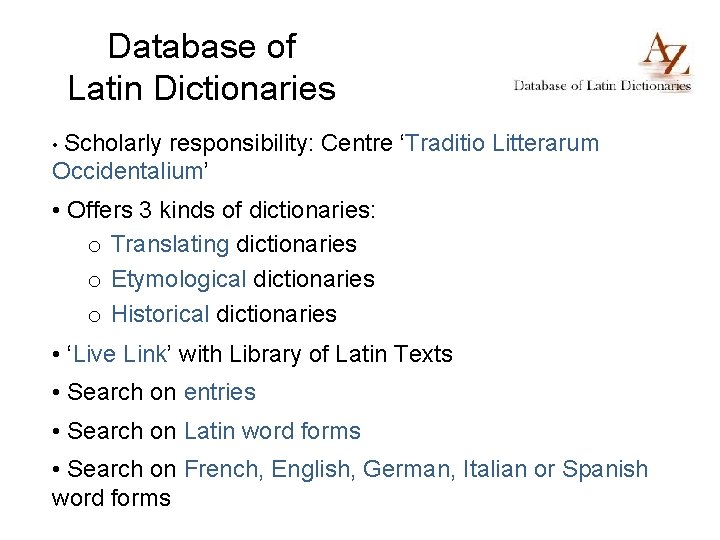Click the hollow bullet before 'Etymological dictionaries'
Screen dimensions: 720x540
pos(95,281)
